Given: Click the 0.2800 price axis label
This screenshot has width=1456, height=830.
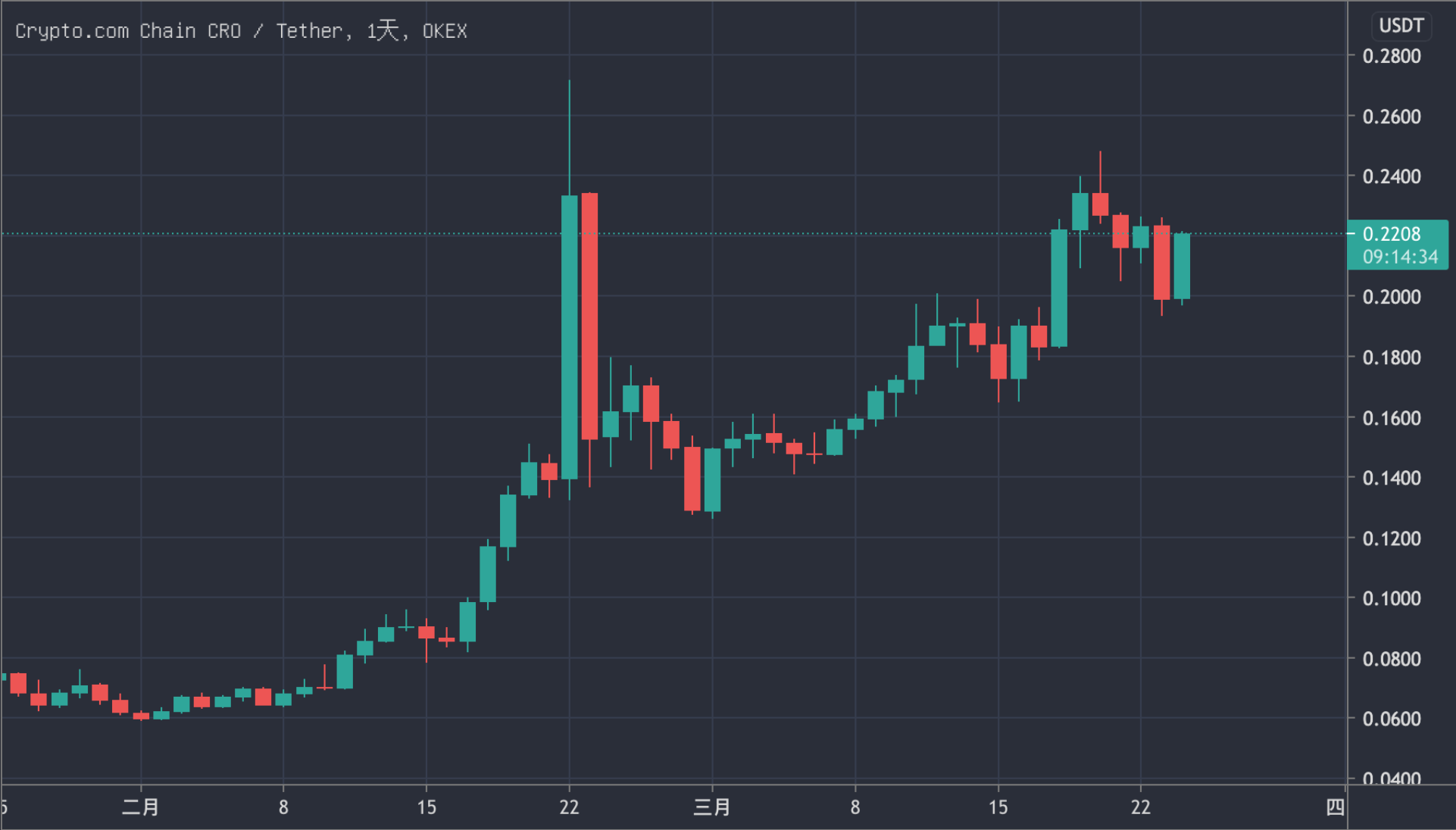Looking at the screenshot, I should click(x=1391, y=56).
